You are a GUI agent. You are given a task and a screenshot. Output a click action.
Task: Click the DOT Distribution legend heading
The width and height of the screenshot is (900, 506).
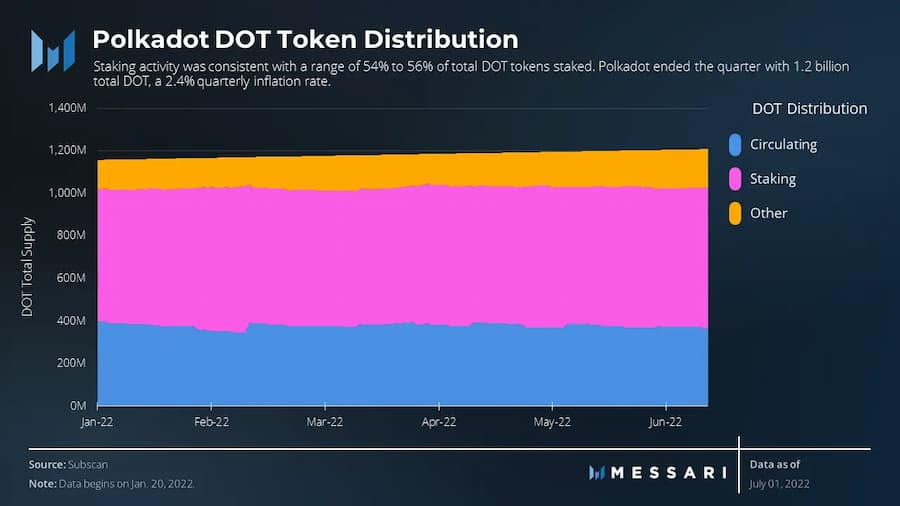(x=809, y=108)
